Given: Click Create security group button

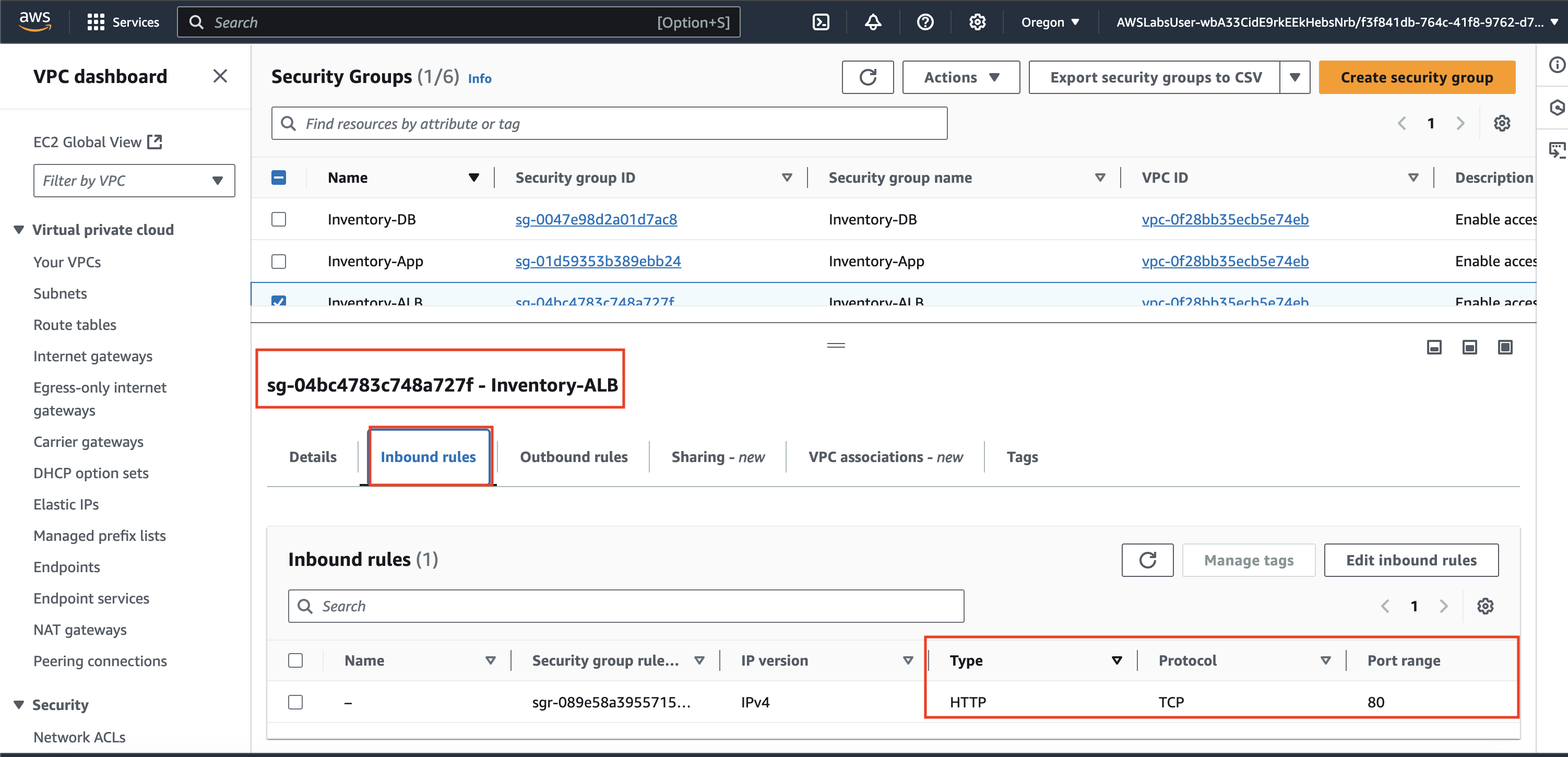Looking at the screenshot, I should click(1417, 77).
